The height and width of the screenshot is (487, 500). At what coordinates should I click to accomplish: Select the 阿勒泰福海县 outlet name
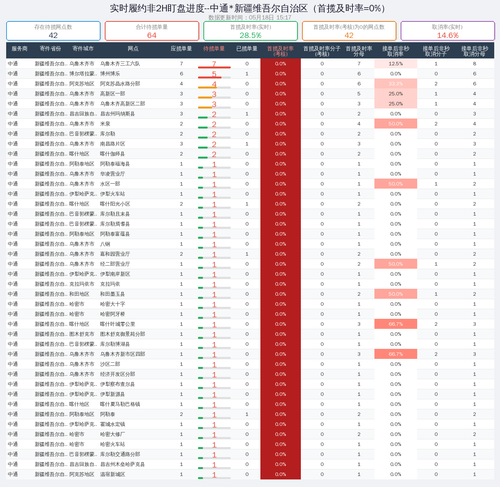(x=115, y=164)
